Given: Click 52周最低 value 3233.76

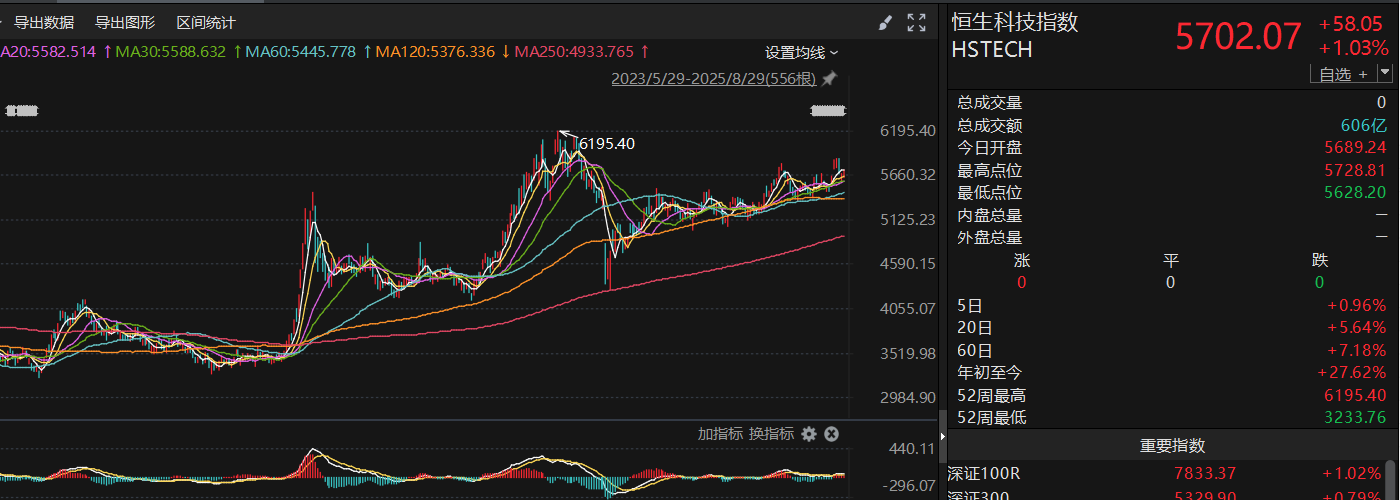Looking at the screenshot, I should [x=1355, y=418].
